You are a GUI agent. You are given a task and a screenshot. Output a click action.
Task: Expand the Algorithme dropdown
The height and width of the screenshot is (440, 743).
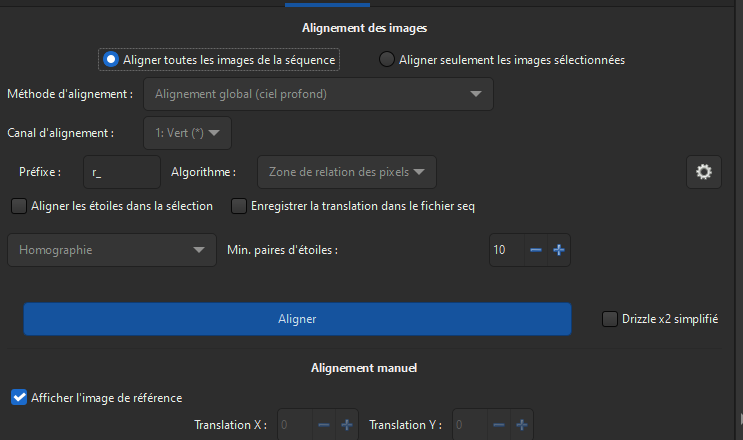coord(346,172)
